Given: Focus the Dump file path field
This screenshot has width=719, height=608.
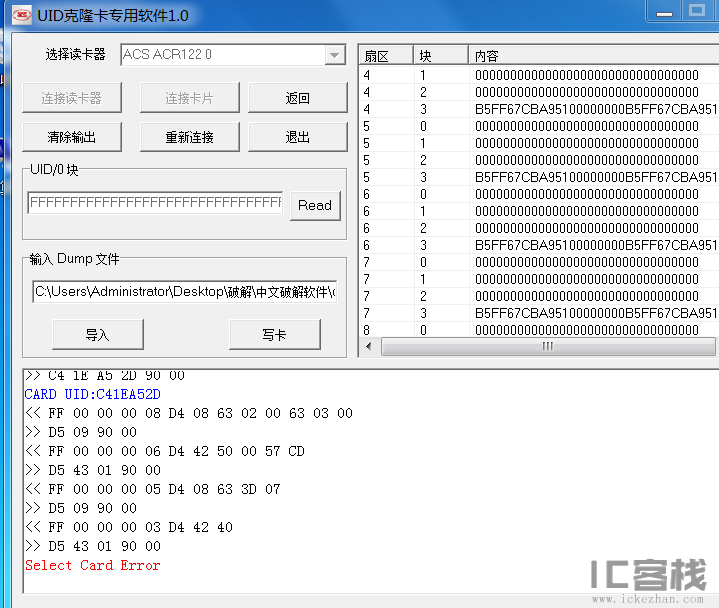Looking at the screenshot, I should (185, 292).
